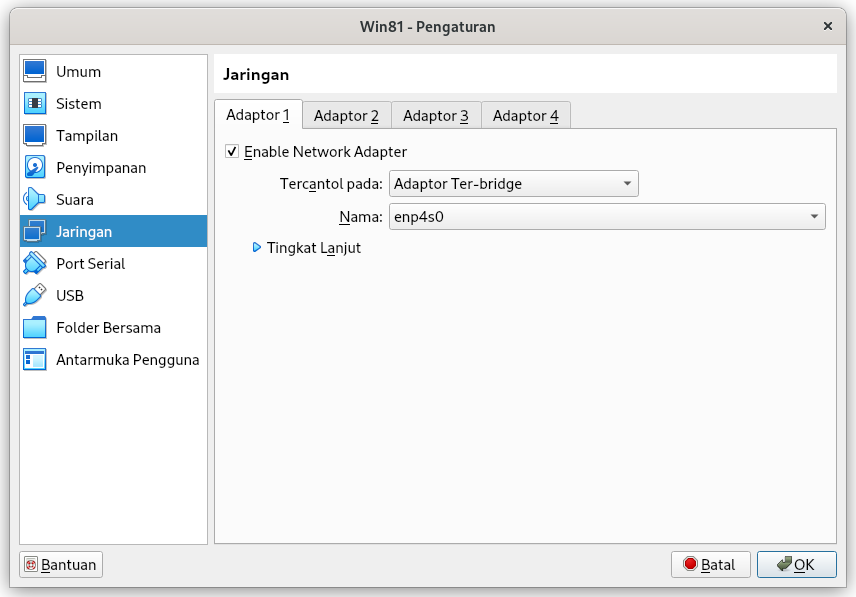Click the USB plug icon

35,295
